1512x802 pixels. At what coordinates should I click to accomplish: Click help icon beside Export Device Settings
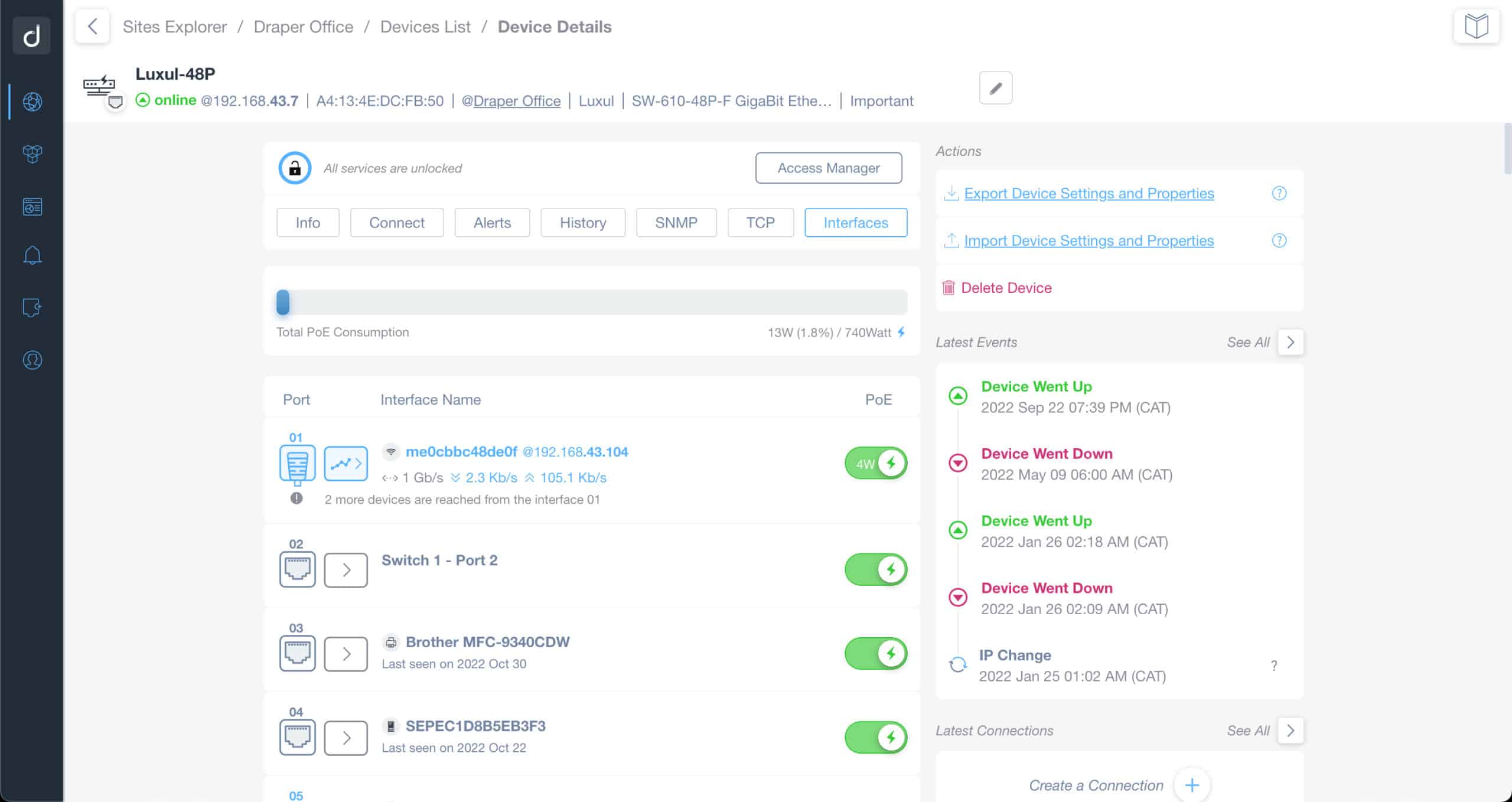click(1279, 194)
